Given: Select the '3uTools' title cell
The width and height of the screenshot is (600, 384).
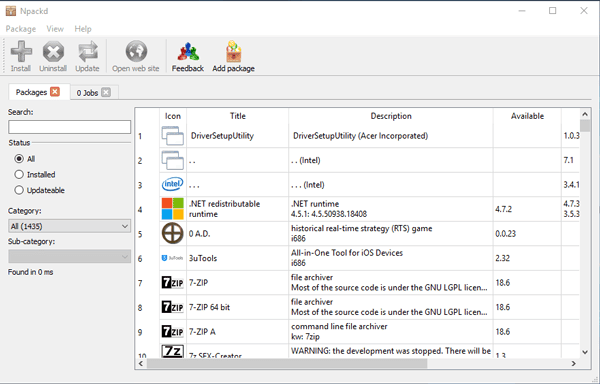Looking at the screenshot, I should click(x=238, y=258).
